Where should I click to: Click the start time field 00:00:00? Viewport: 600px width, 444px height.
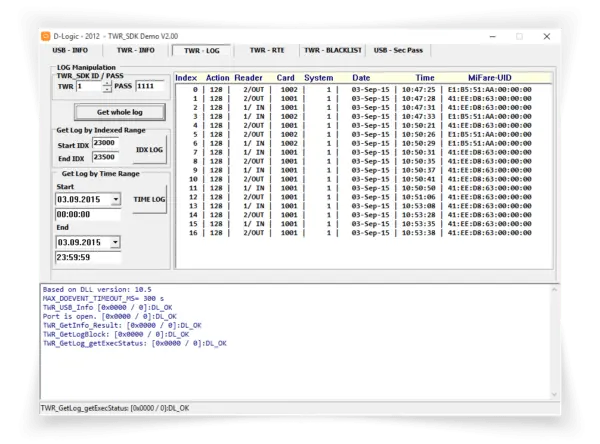[x=88, y=214]
